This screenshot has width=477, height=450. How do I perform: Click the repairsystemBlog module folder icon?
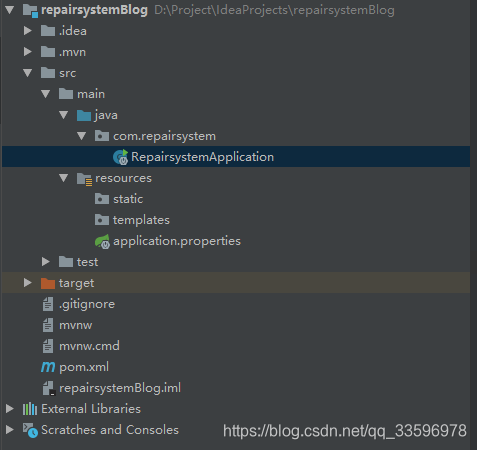point(30,11)
